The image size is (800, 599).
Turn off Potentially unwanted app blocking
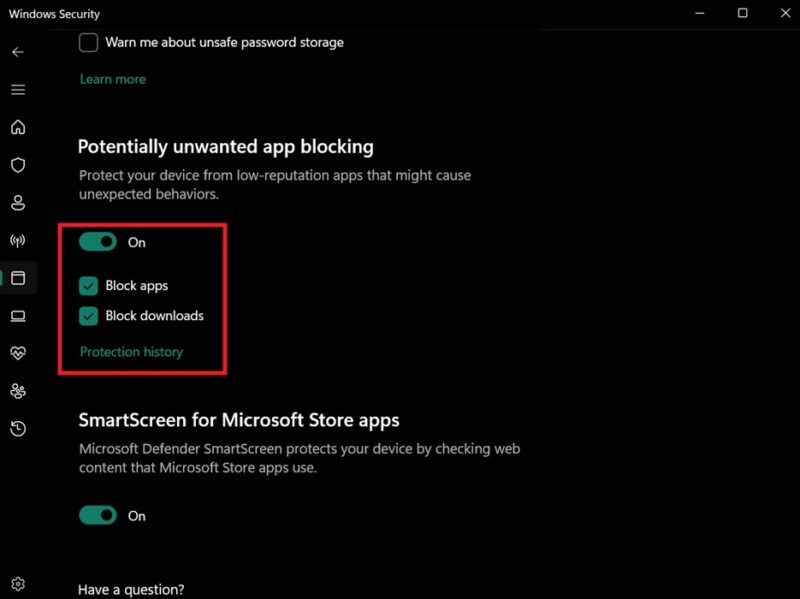coord(98,242)
